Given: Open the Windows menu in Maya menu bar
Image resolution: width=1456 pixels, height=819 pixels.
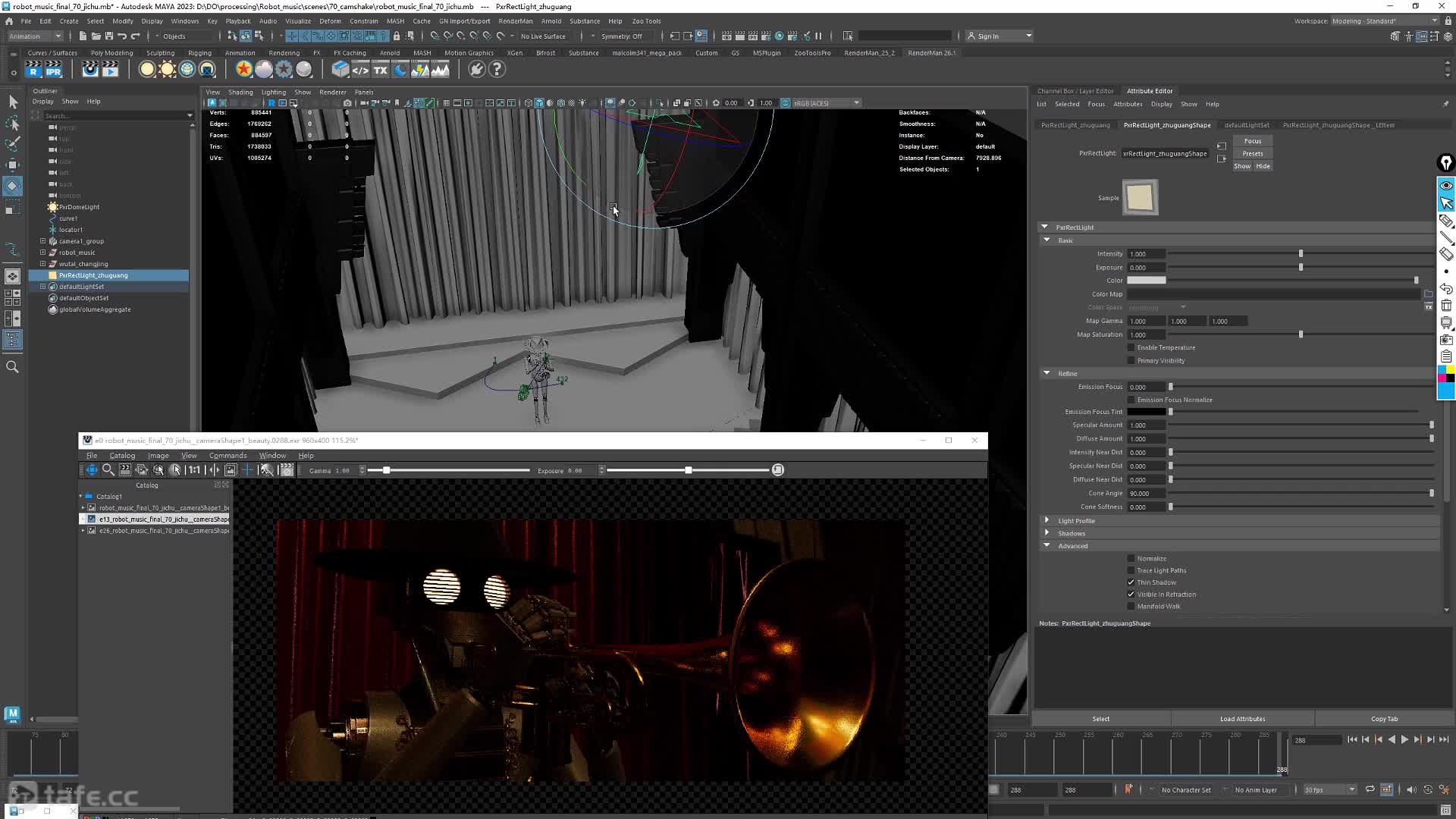Looking at the screenshot, I should coord(184,21).
